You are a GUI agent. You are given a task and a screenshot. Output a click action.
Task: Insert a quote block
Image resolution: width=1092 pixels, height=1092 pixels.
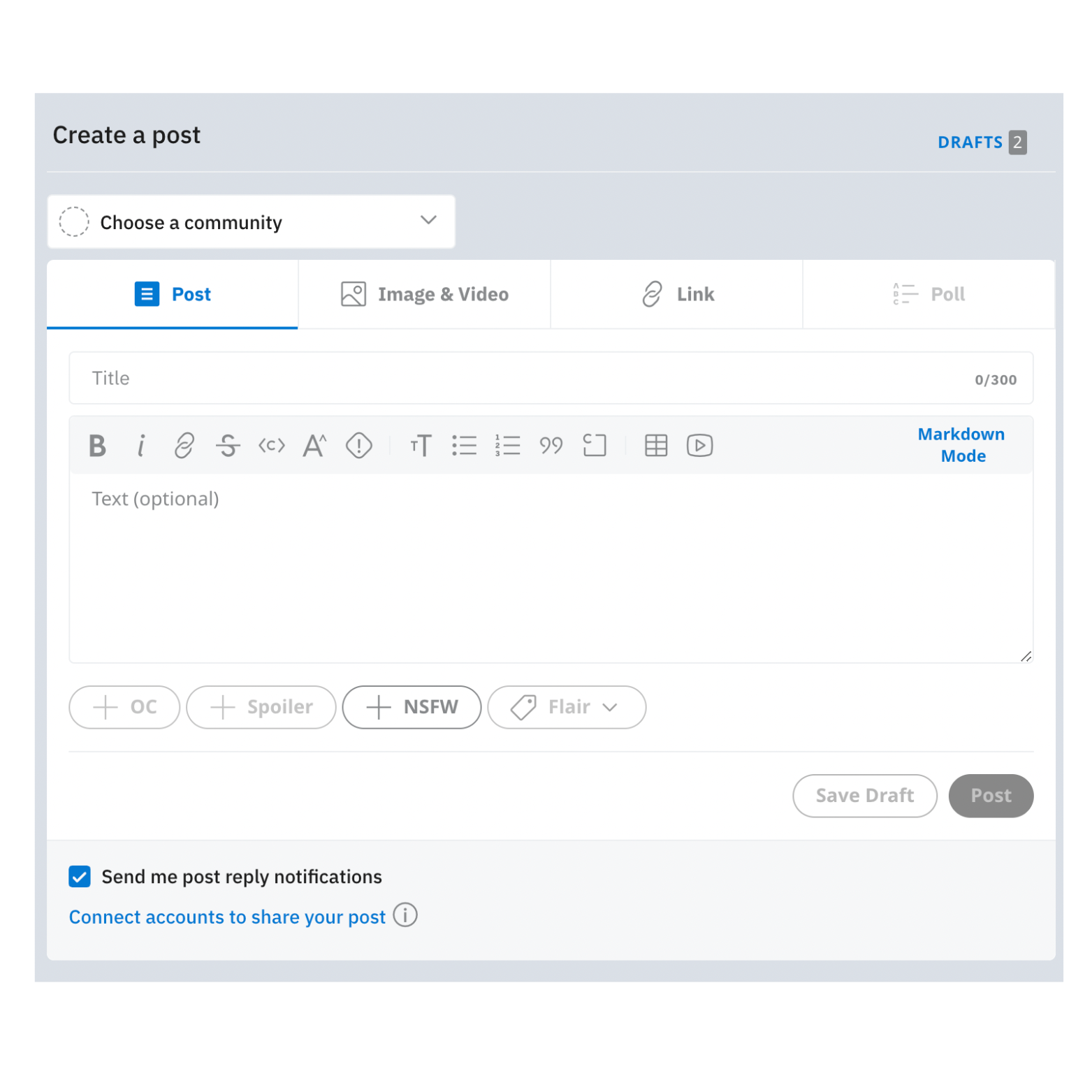[551, 446]
